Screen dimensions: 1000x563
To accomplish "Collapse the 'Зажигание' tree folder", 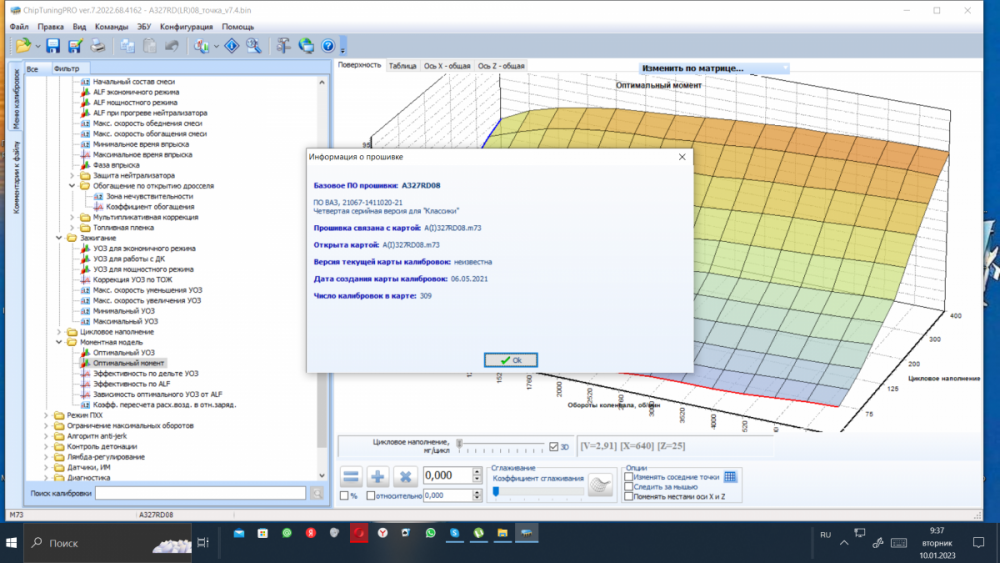I will click(x=59, y=239).
